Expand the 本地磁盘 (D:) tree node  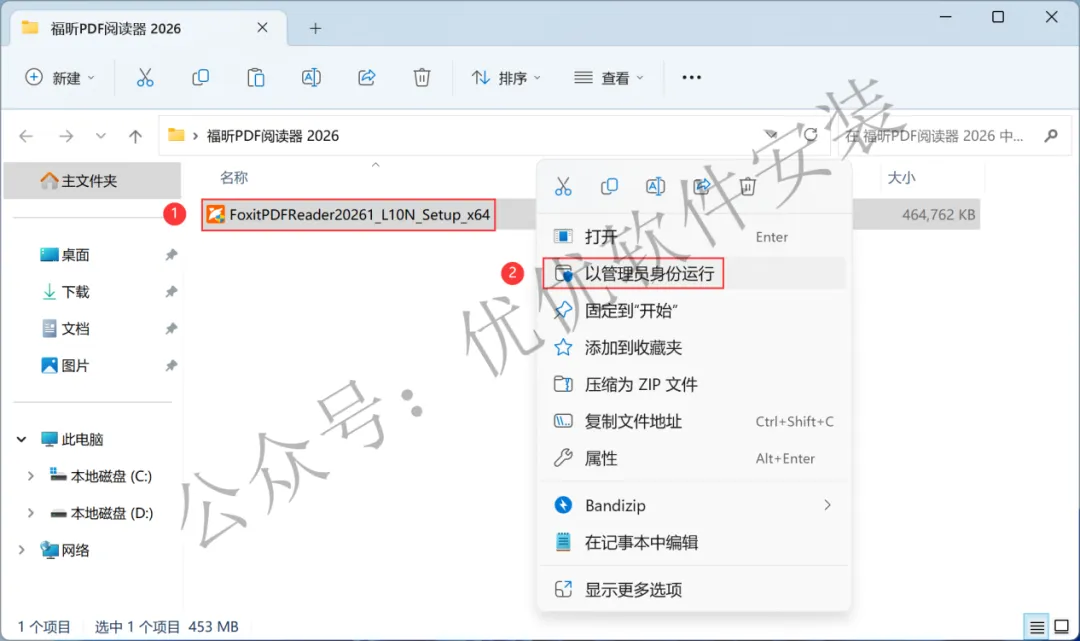click(30, 513)
